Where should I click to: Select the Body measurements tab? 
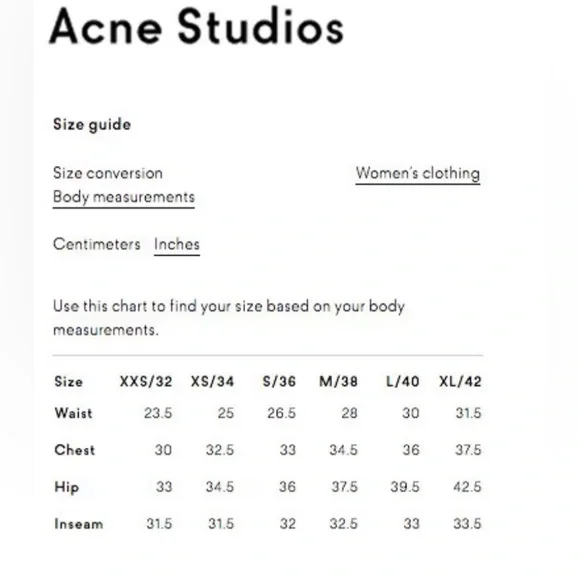click(x=124, y=198)
